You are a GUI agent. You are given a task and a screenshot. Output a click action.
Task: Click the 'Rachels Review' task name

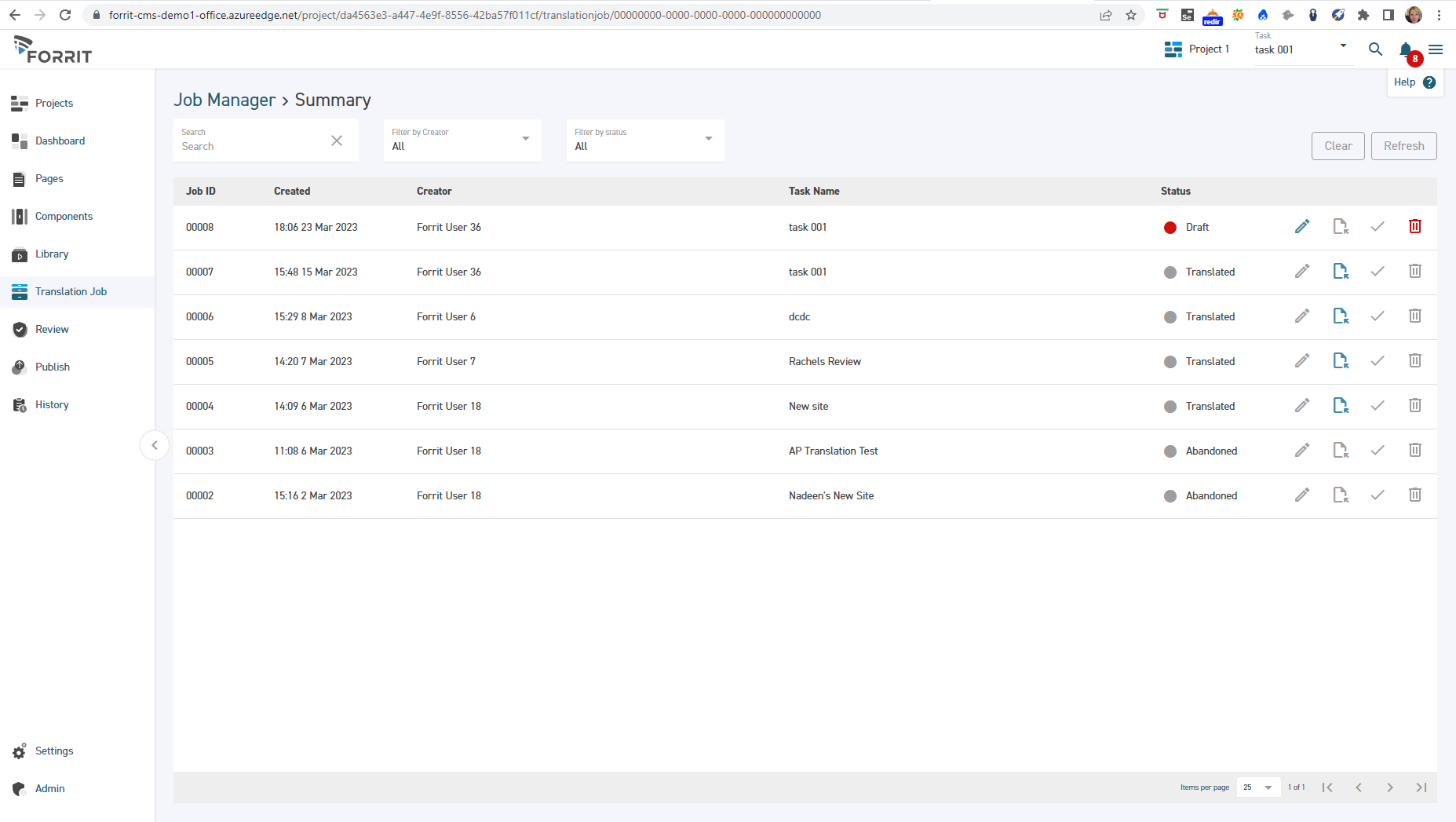coord(825,362)
